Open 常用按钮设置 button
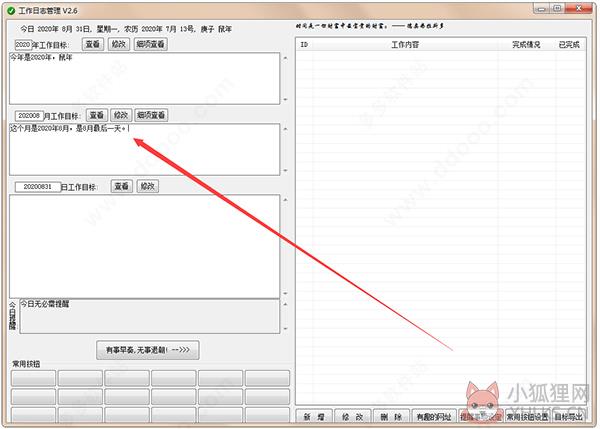Image resolution: width=600 pixels, height=429 pixels. (527, 417)
